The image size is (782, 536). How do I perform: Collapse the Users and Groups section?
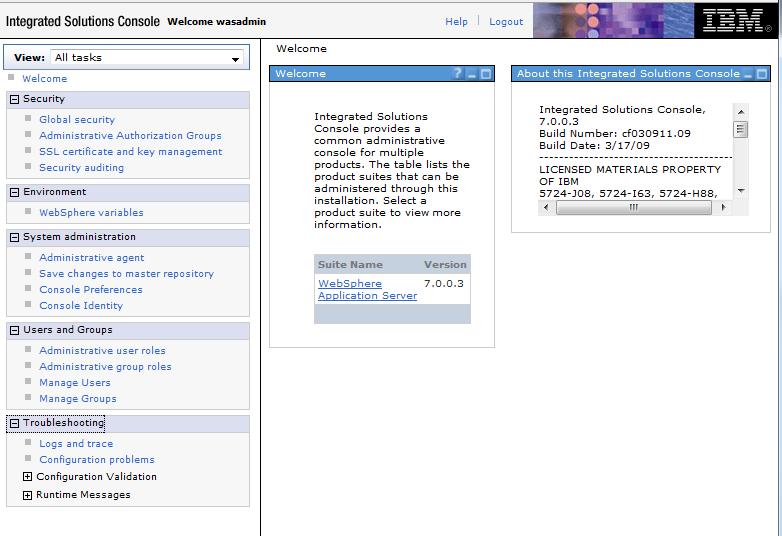pyautogui.click(x=14, y=331)
